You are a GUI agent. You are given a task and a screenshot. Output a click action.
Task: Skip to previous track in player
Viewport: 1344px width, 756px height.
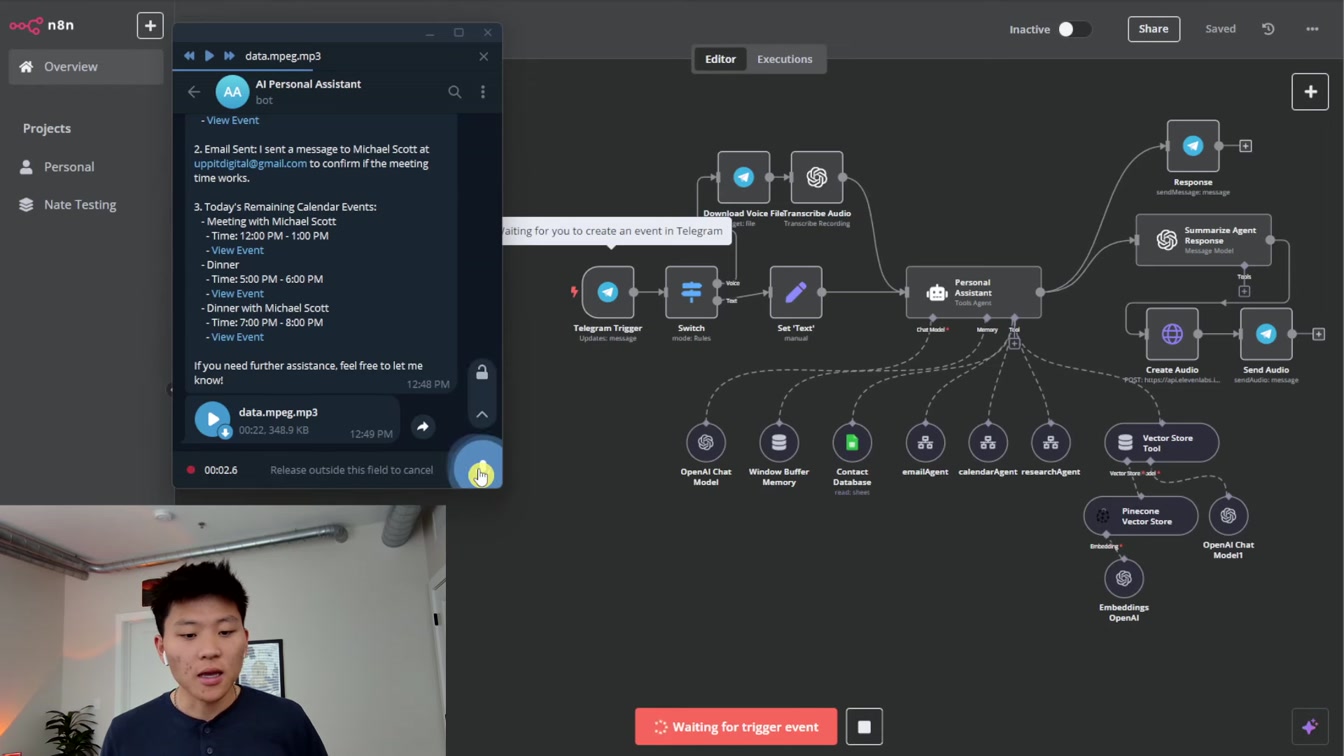pyautogui.click(x=189, y=56)
